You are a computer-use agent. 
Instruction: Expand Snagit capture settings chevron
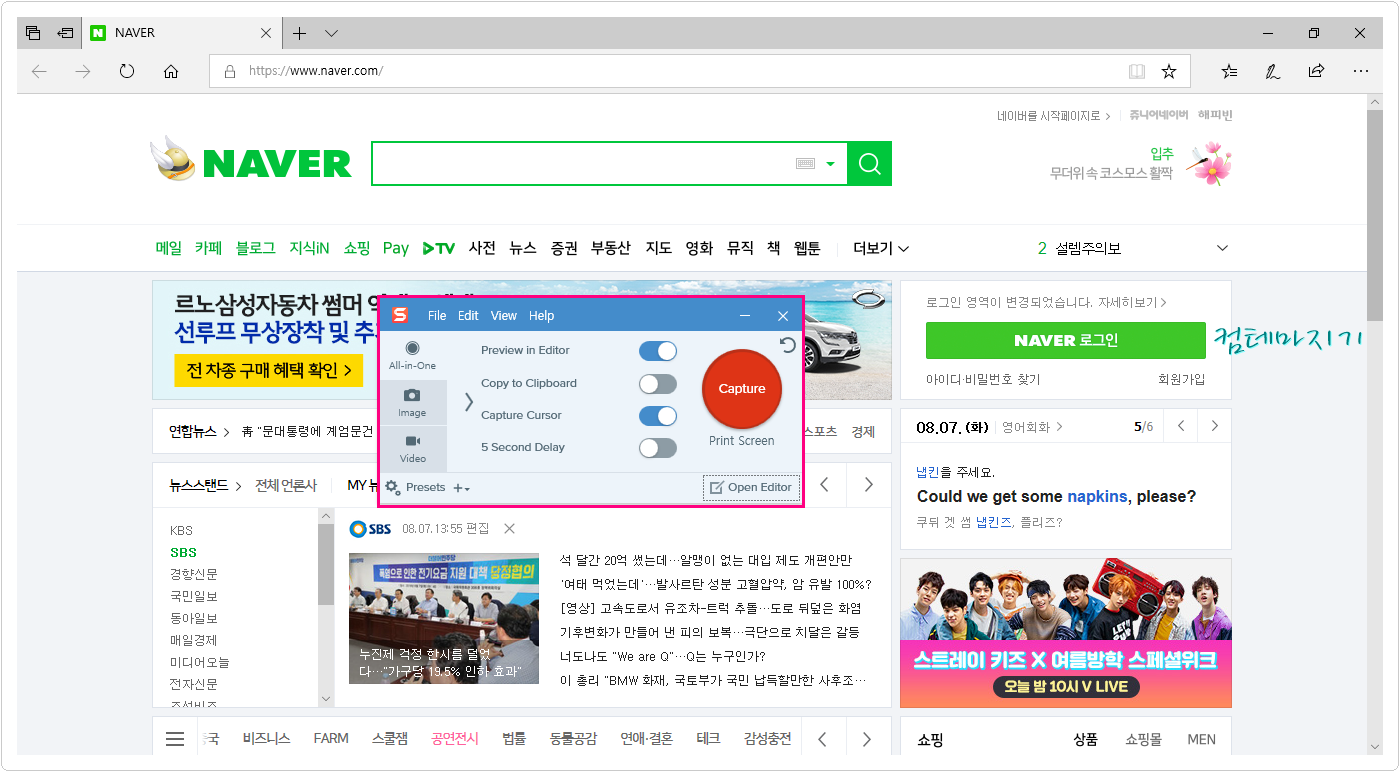[x=469, y=402]
